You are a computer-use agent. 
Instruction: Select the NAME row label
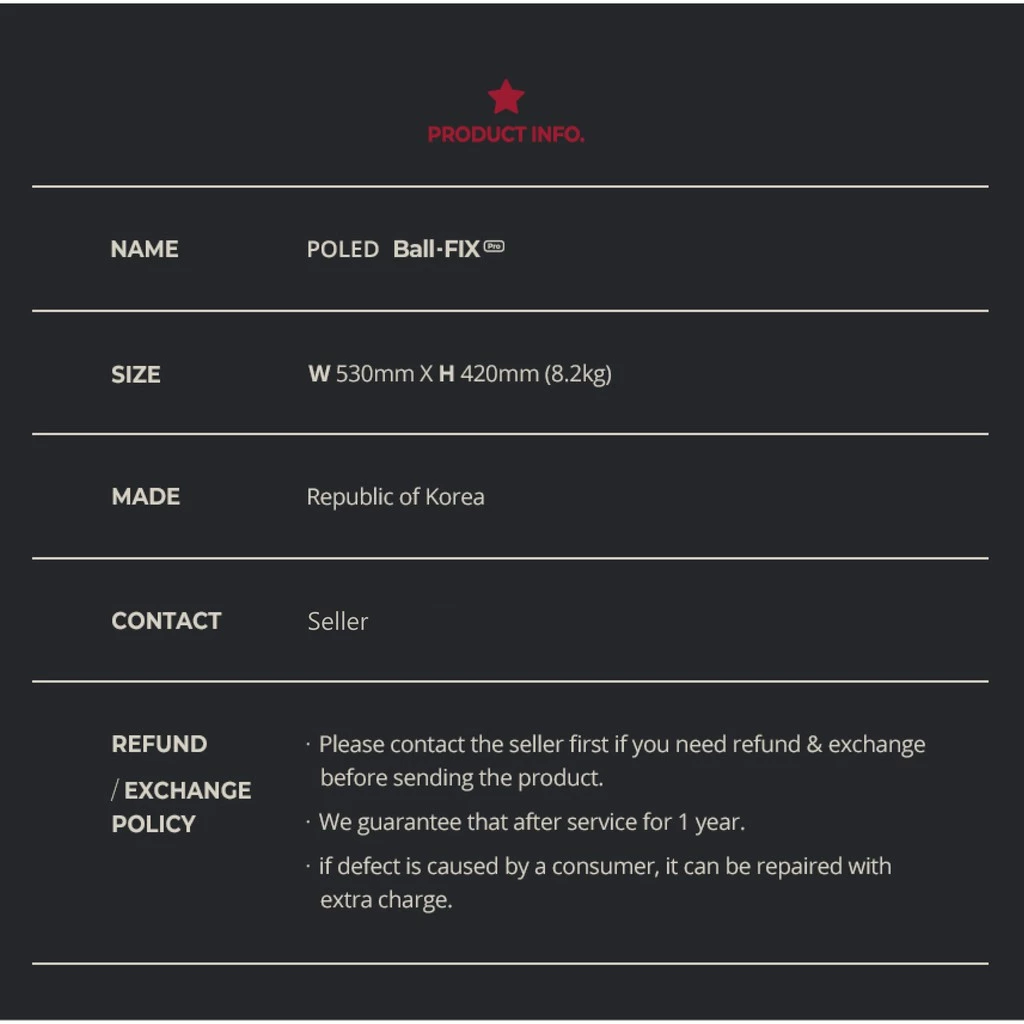coord(144,249)
